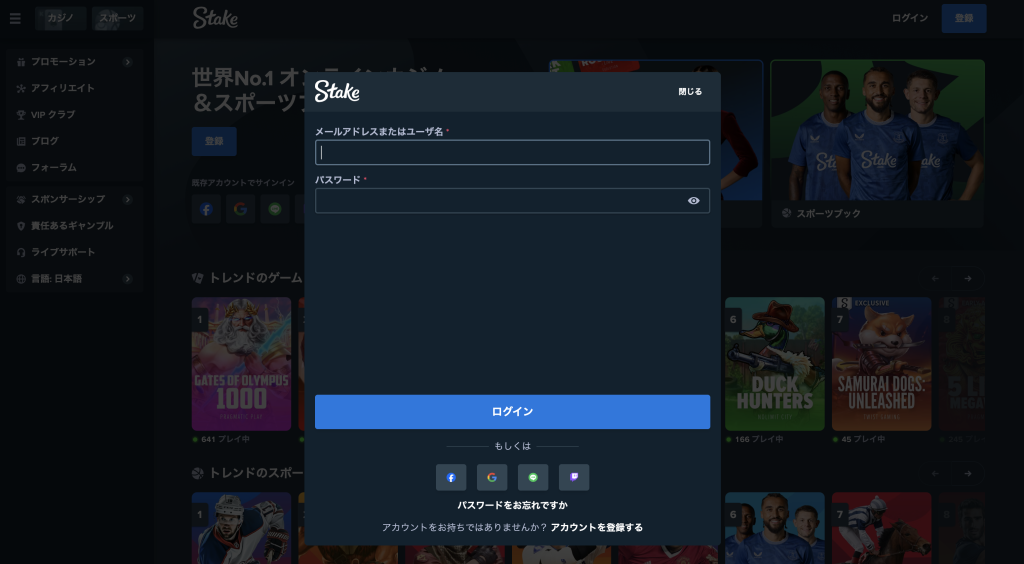Click background Google sign-in icon
This screenshot has height=564, width=1024.
240,210
